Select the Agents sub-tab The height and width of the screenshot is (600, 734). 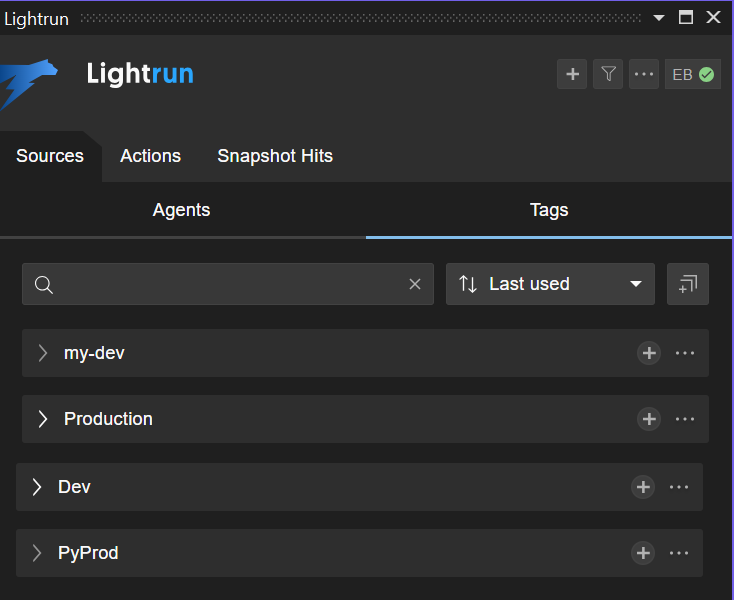pyautogui.click(x=181, y=210)
